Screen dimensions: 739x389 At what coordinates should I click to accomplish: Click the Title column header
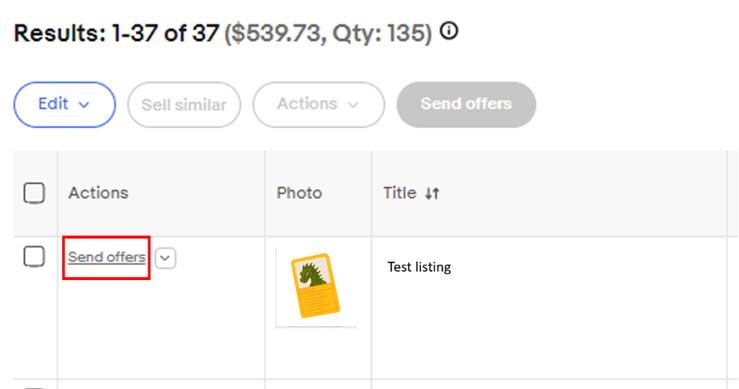coord(400,193)
